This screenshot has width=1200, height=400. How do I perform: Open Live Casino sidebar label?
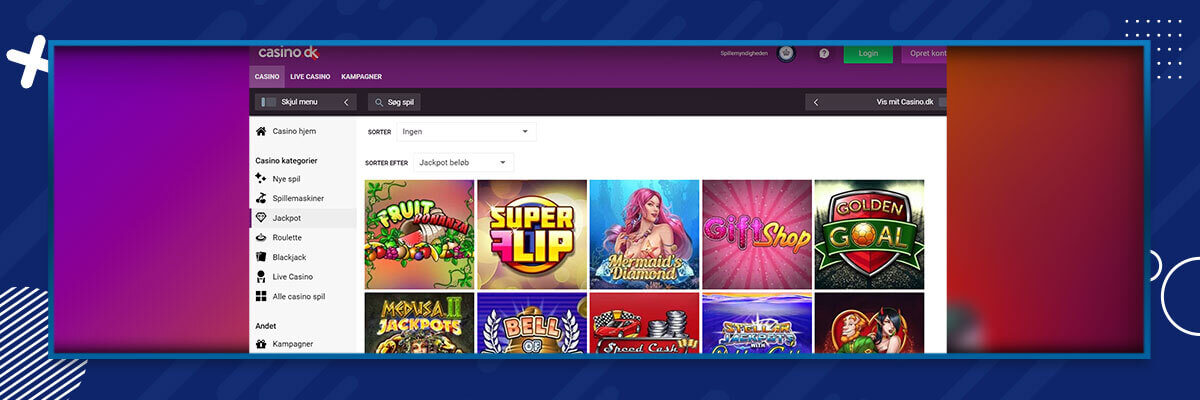(293, 276)
